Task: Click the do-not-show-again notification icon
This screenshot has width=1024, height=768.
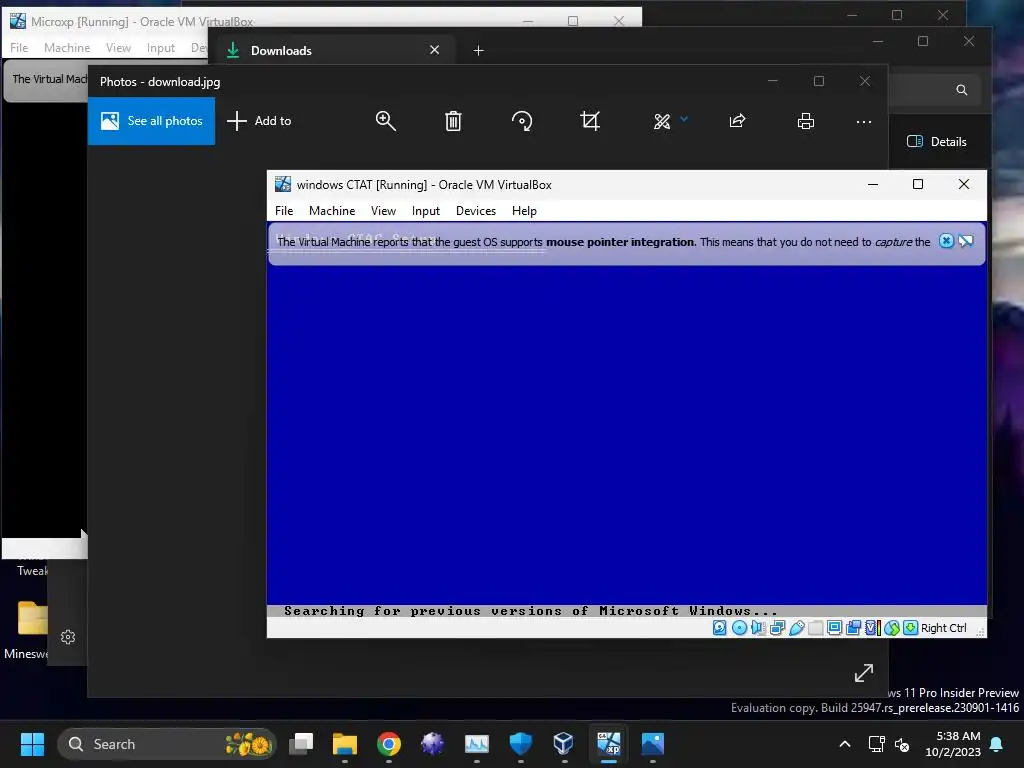Action: (966, 241)
